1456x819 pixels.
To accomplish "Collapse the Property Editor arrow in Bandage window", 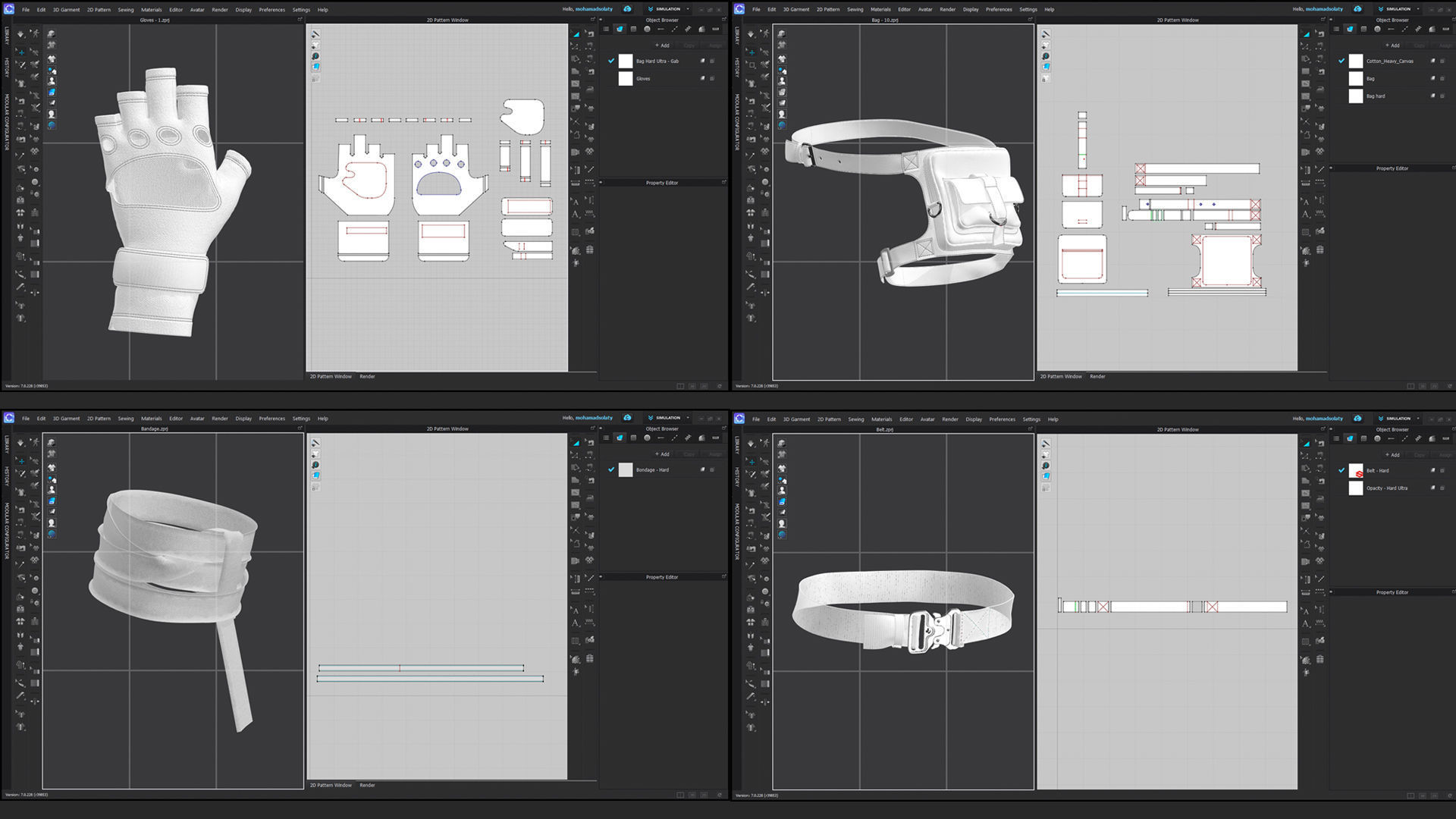I will click(601, 577).
